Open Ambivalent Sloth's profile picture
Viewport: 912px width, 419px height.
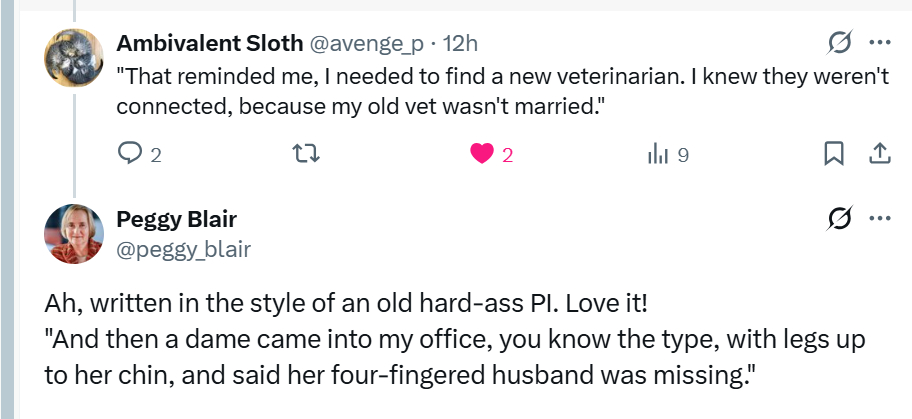(74, 58)
